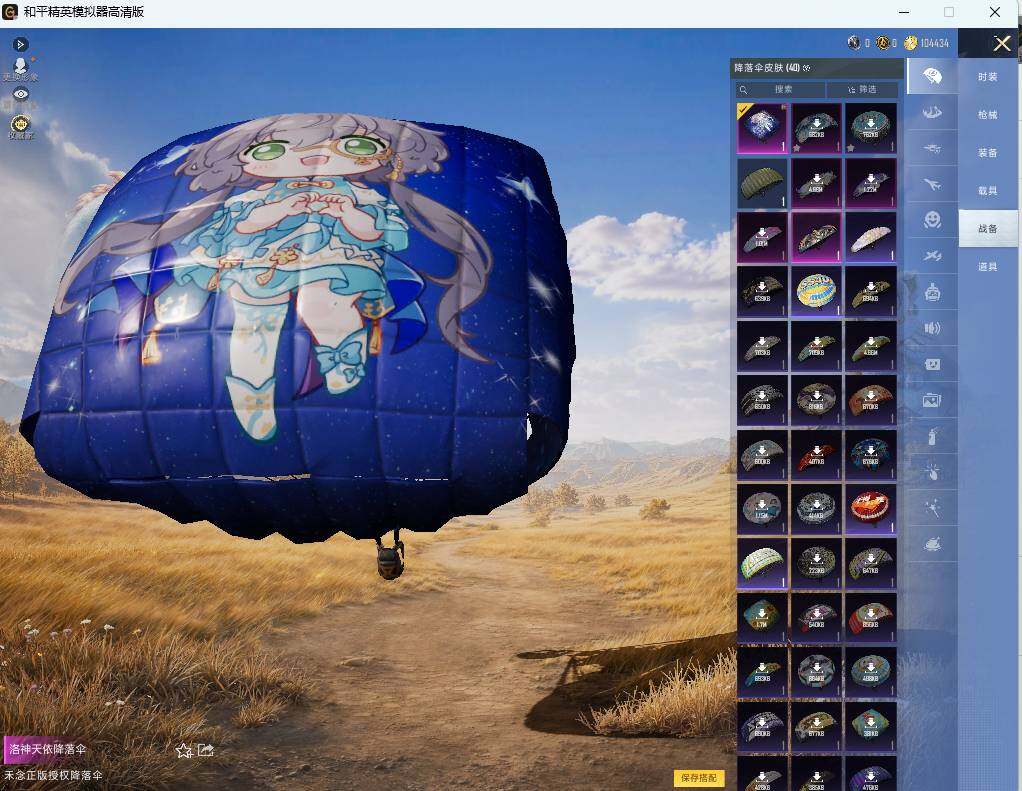The height and width of the screenshot is (791, 1022).
Task: Click the 洛神天依降落伞 name label
Action: click(x=48, y=749)
